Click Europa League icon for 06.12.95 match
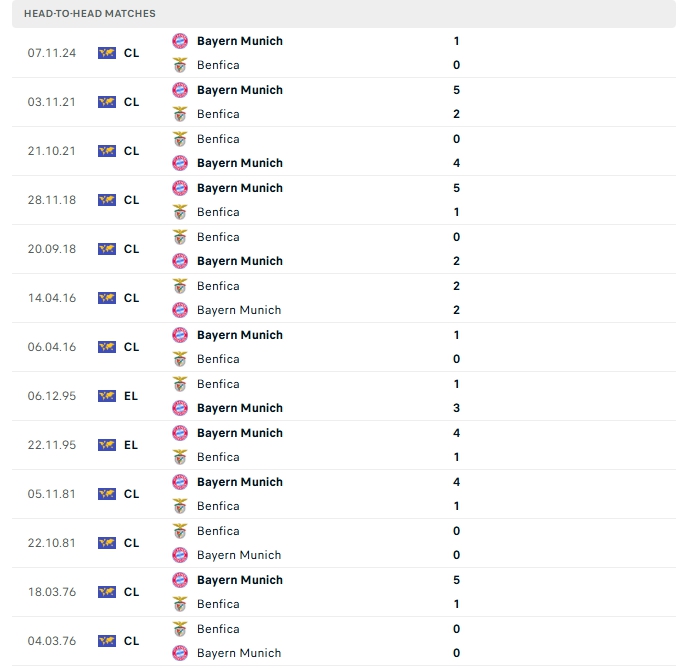The image size is (687, 669). point(107,396)
